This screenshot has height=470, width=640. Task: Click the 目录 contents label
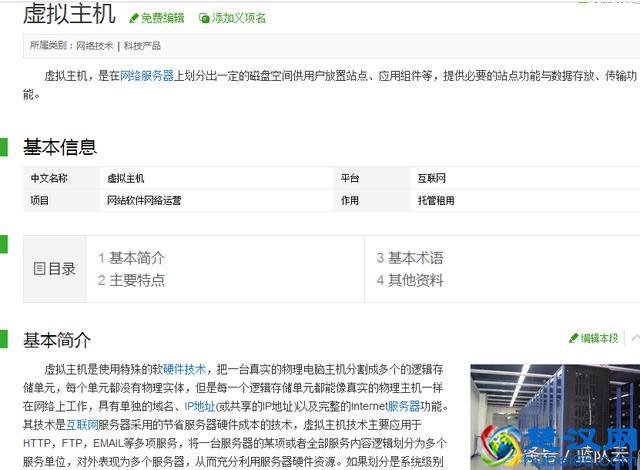click(62, 269)
